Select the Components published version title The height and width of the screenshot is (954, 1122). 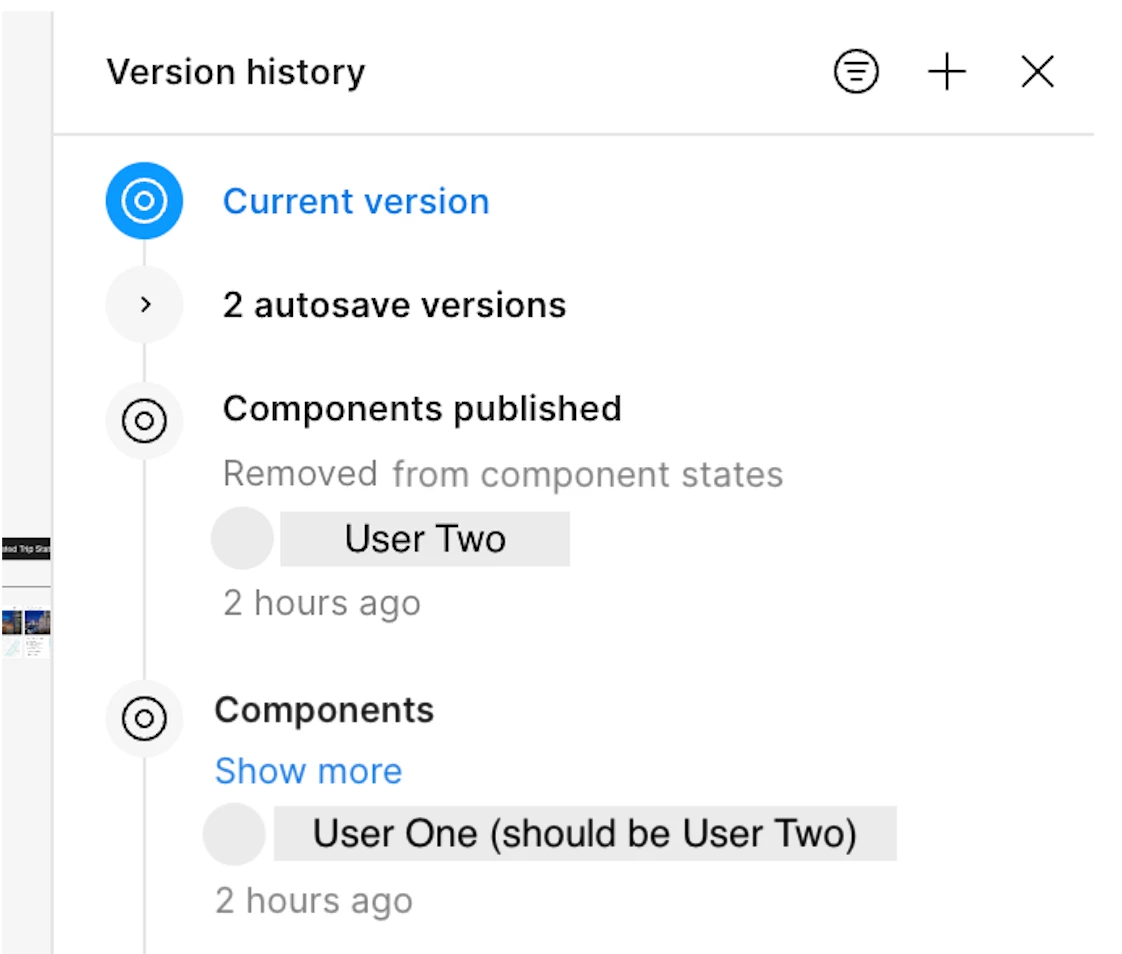click(422, 409)
